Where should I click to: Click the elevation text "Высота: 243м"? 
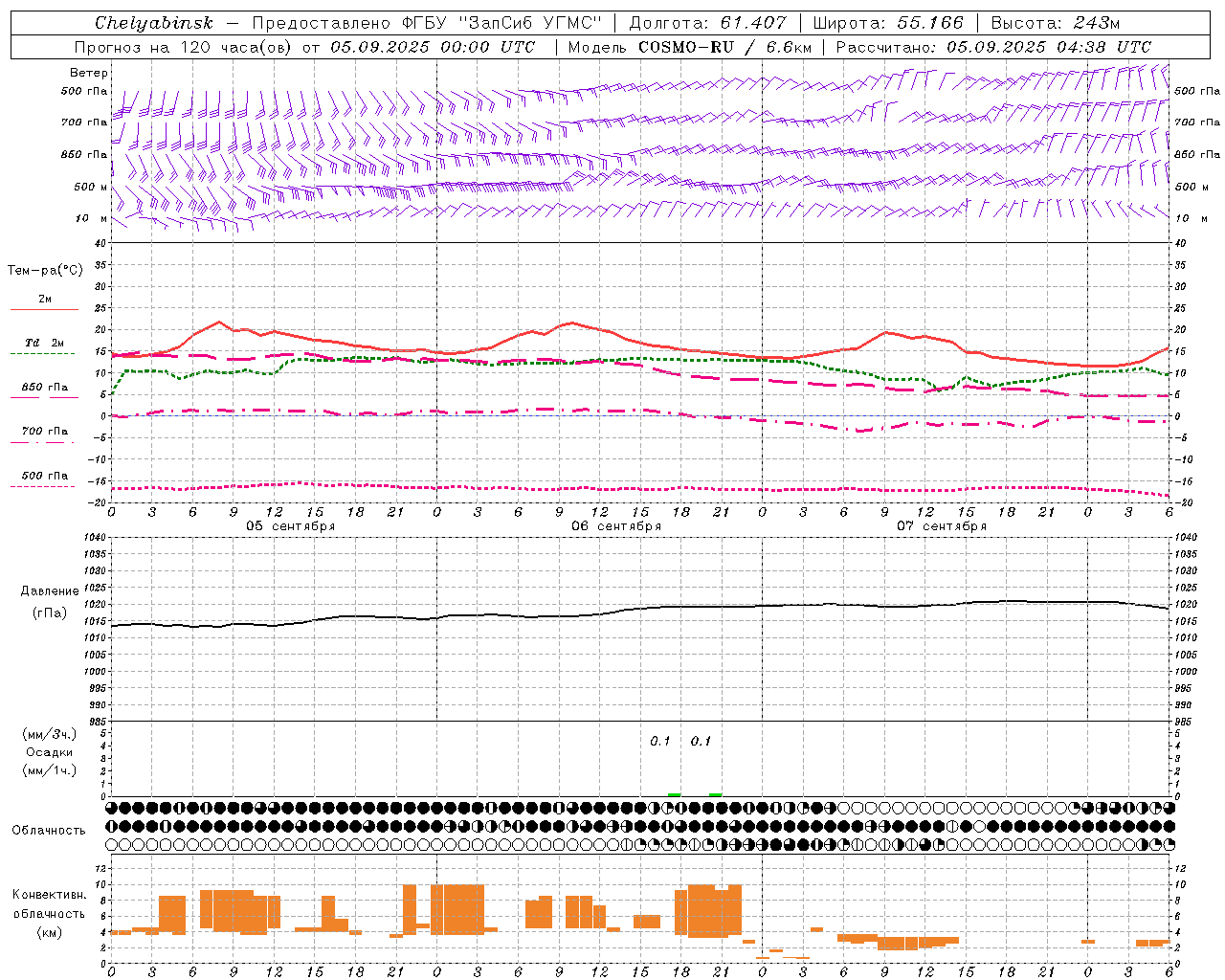tap(1055, 23)
